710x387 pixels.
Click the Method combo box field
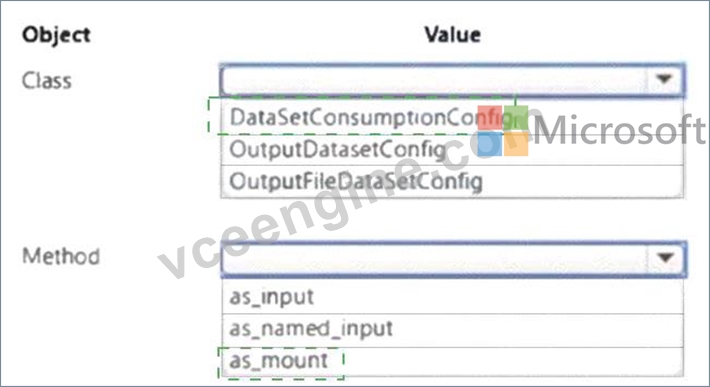[x=454, y=258]
